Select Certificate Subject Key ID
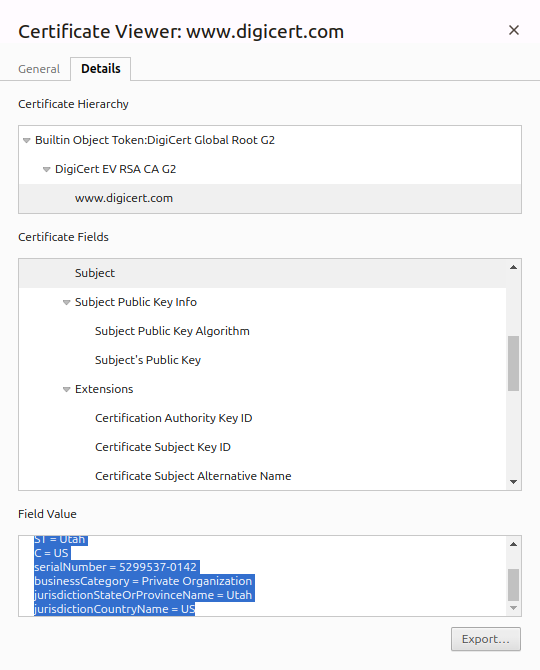Image resolution: width=540 pixels, height=670 pixels. tap(163, 447)
